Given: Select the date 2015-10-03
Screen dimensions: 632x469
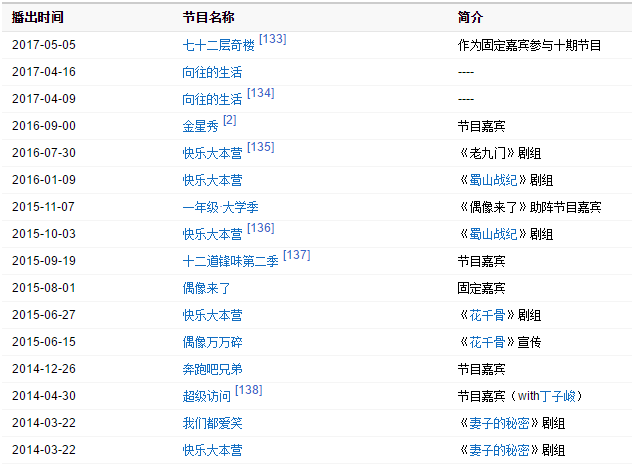Looking at the screenshot, I should pyautogui.click(x=44, y=234).
